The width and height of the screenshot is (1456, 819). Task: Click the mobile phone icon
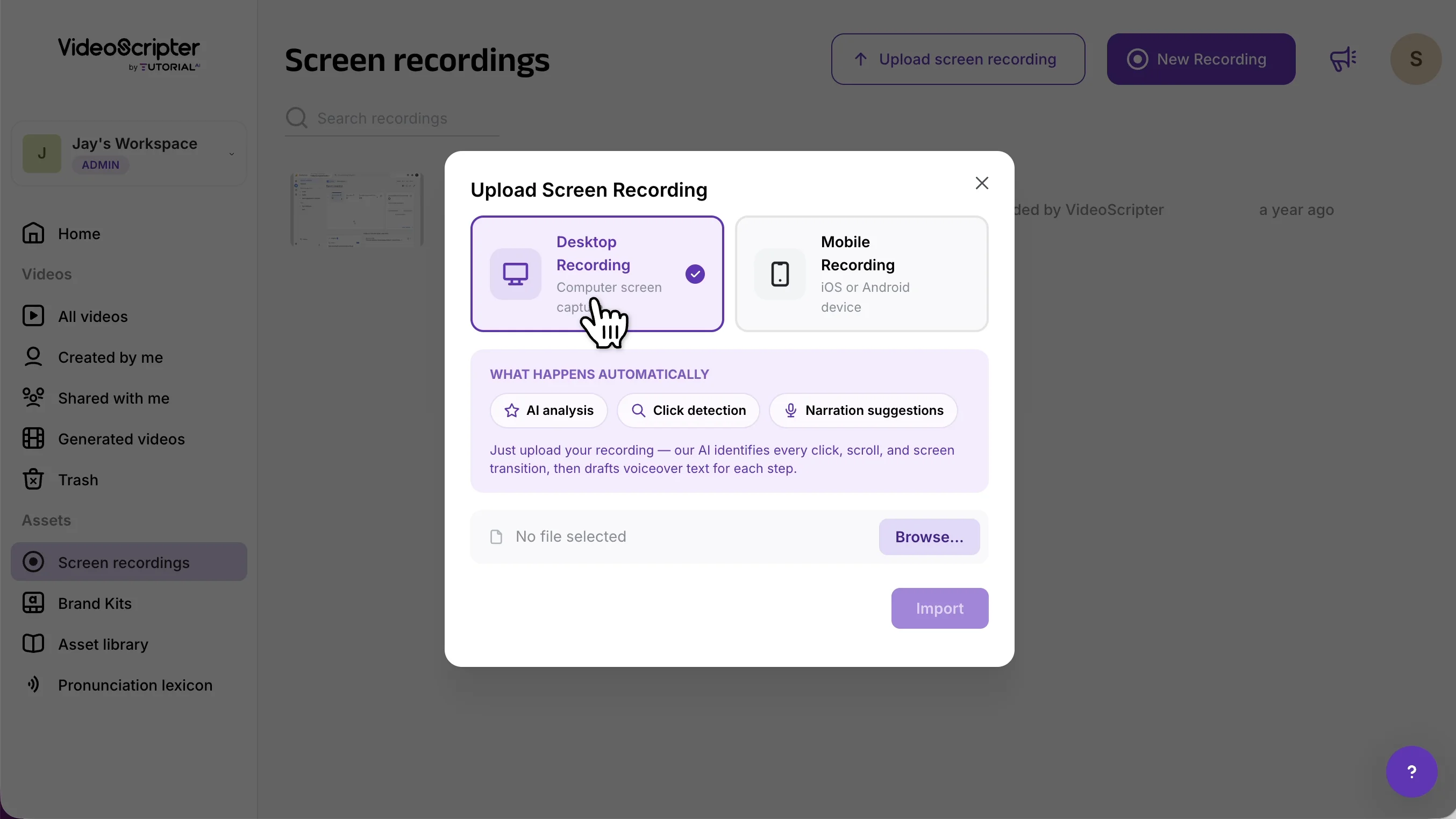(x=780, y=274)
